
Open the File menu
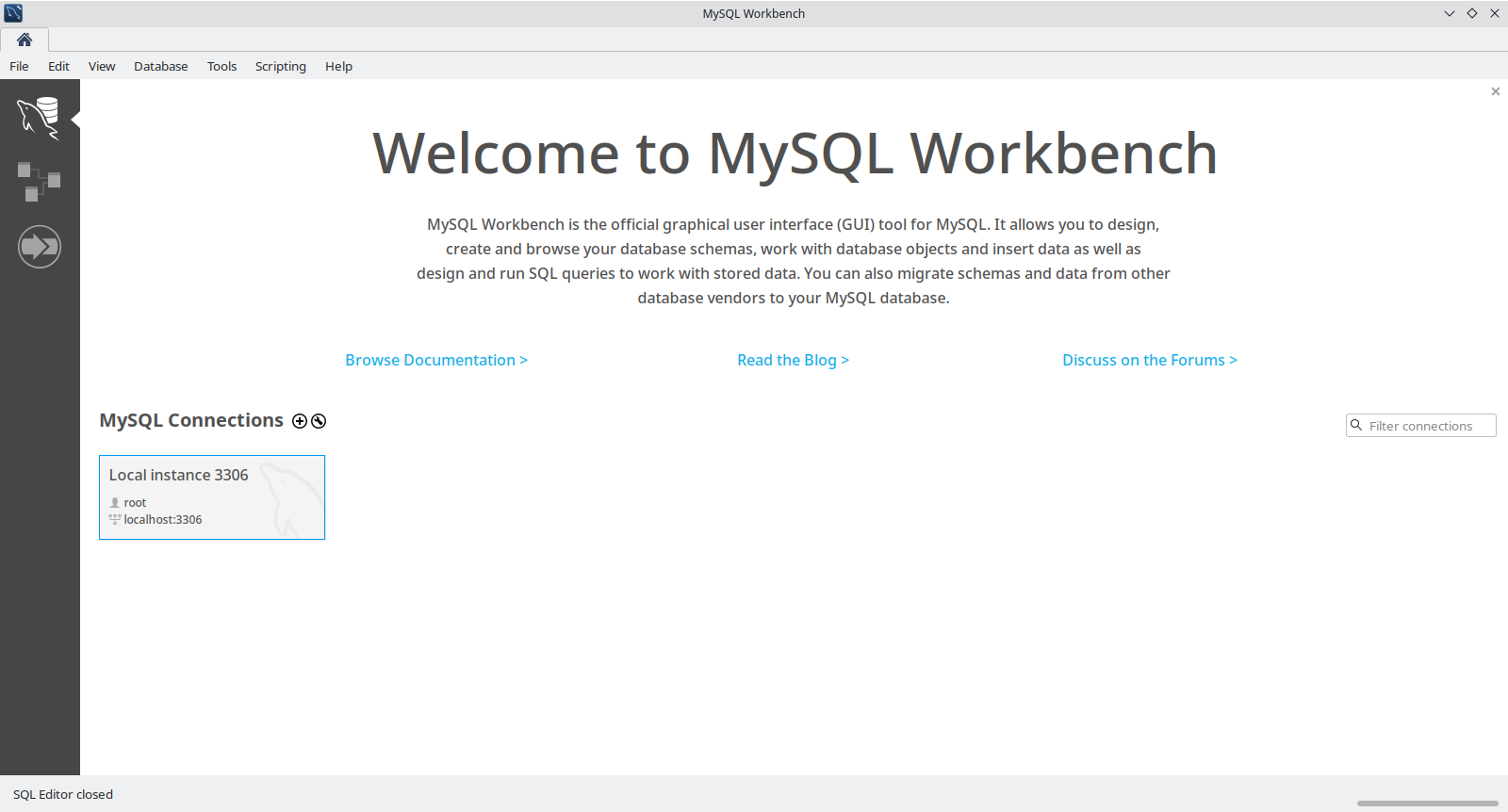pyautogui.click(x=19, y=66)
